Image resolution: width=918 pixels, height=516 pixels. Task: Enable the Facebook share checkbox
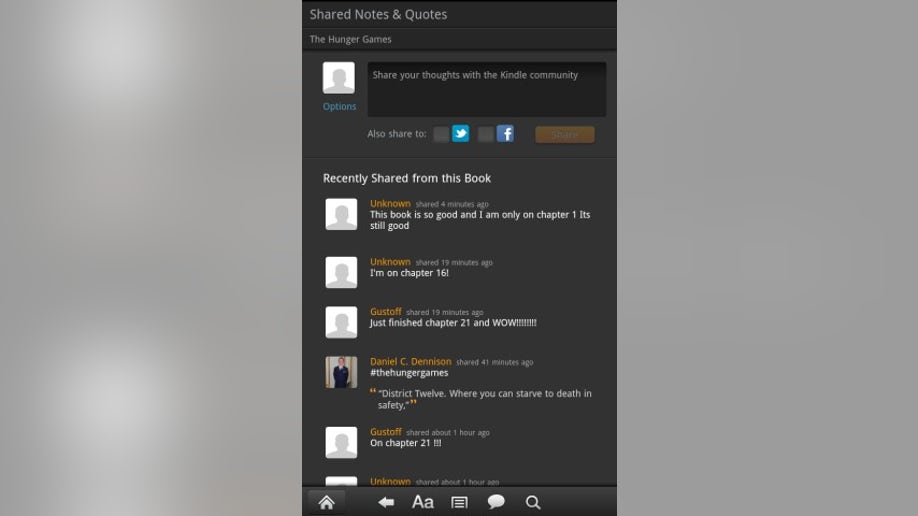(486, 134)
